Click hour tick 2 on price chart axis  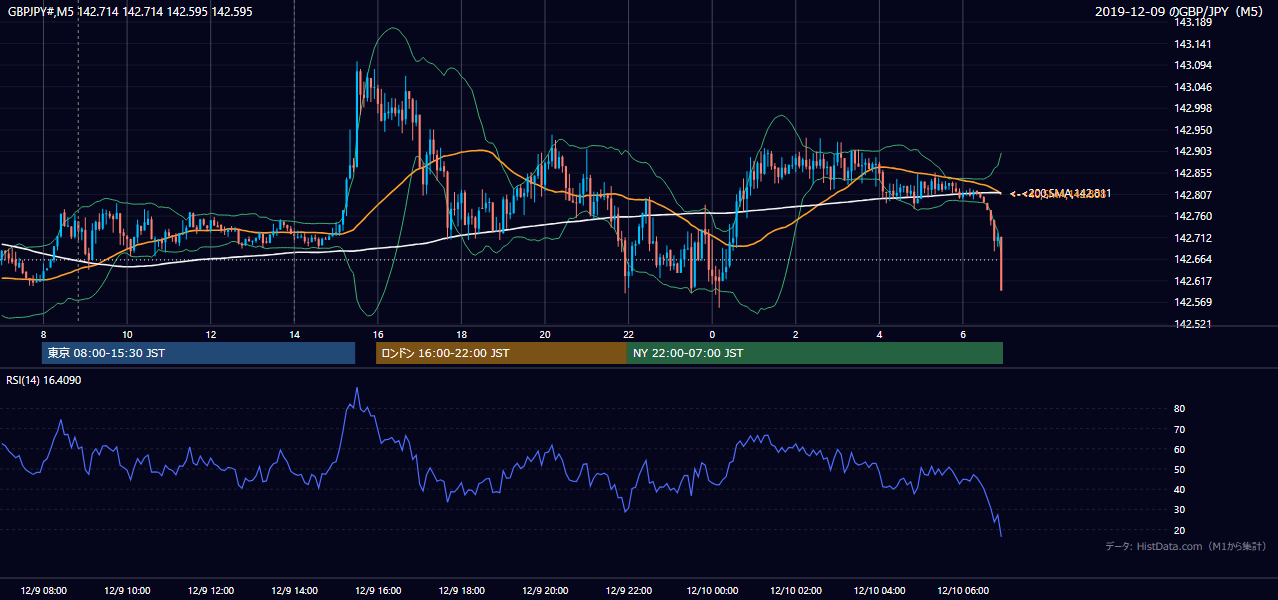(x=796, y=334)
